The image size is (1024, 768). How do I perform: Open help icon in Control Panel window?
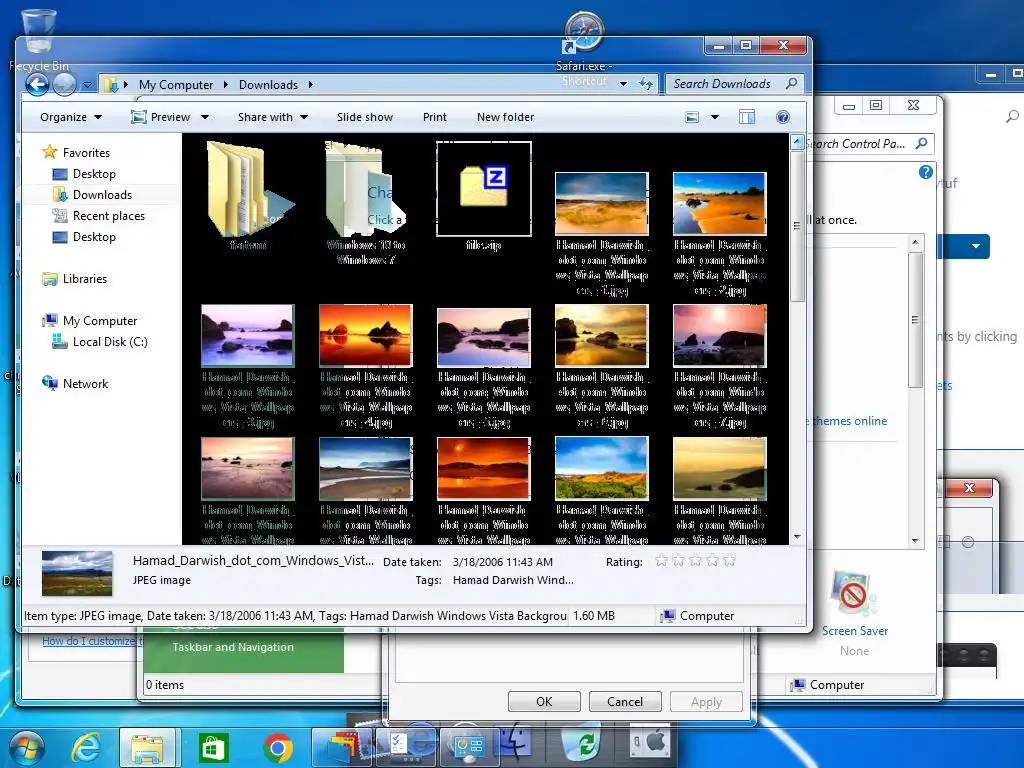point(925,172)
